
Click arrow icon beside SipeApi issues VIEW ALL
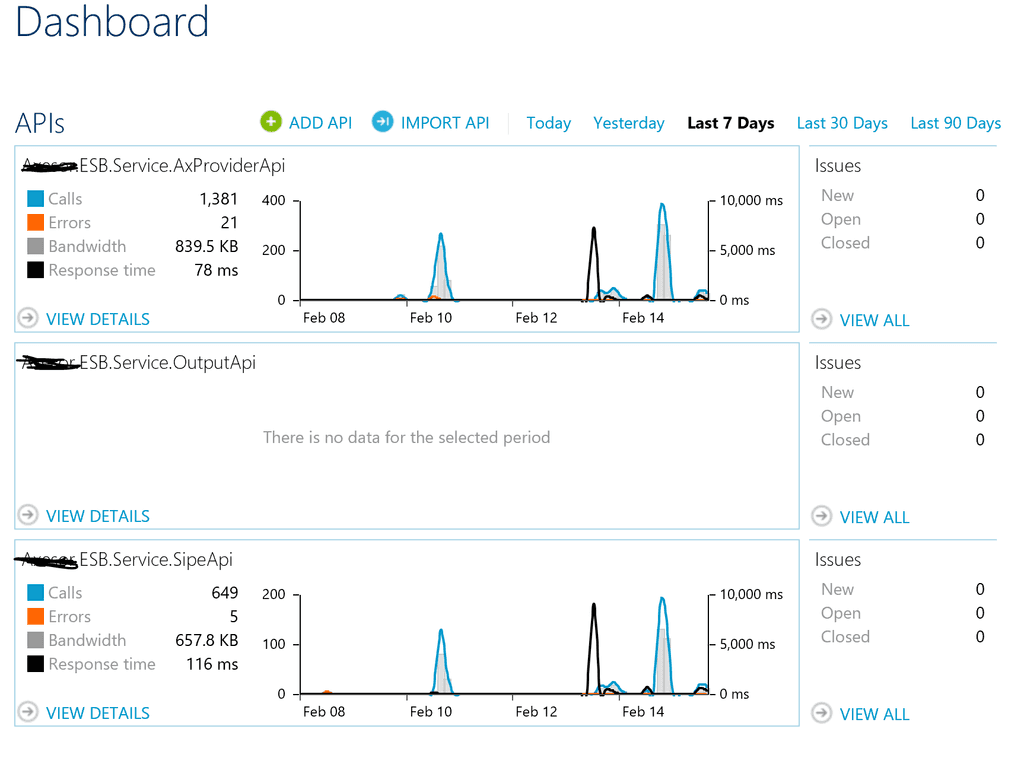(822, 713)
